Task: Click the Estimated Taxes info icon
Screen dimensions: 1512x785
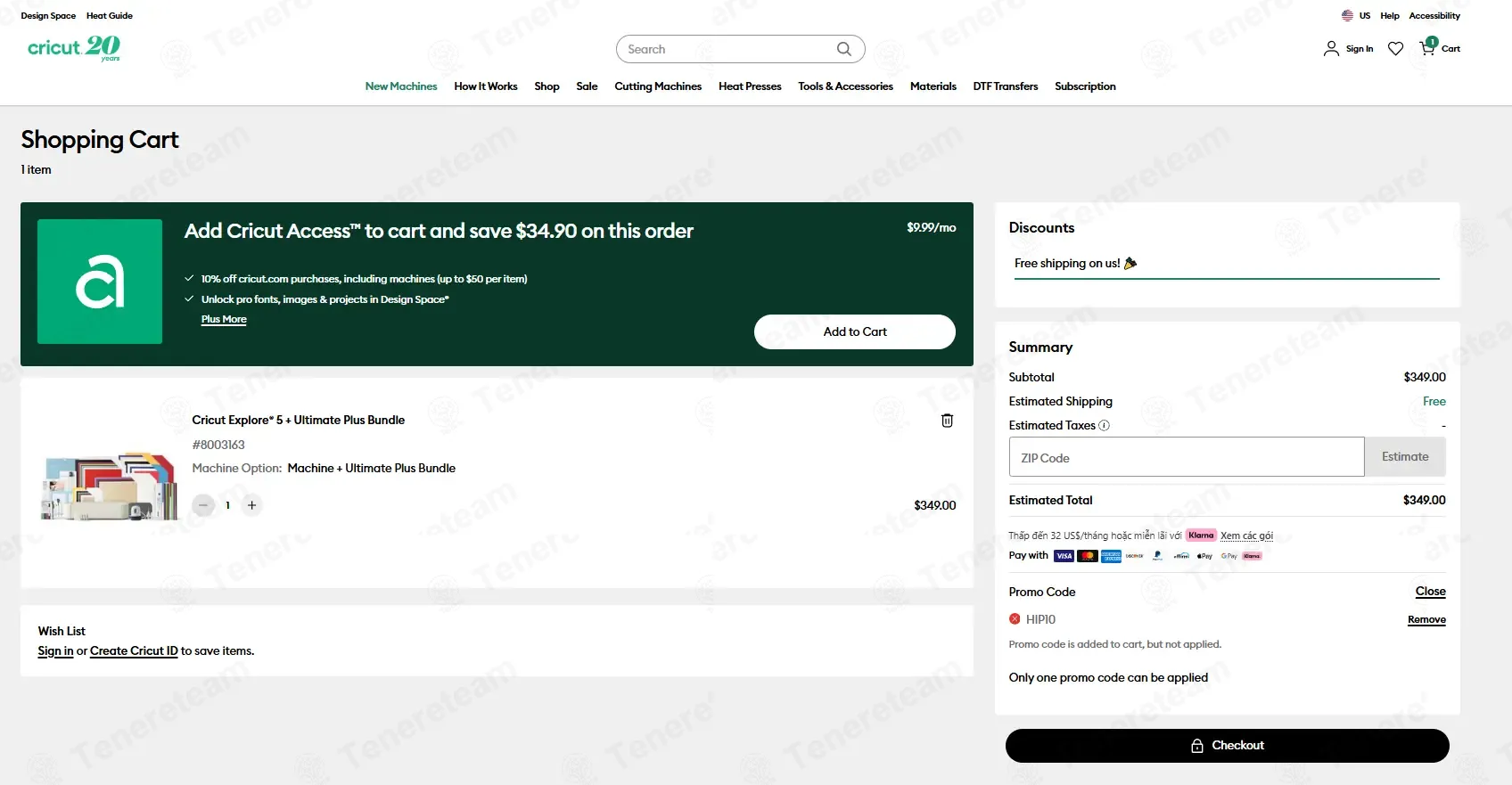Action: (1104, 426)
